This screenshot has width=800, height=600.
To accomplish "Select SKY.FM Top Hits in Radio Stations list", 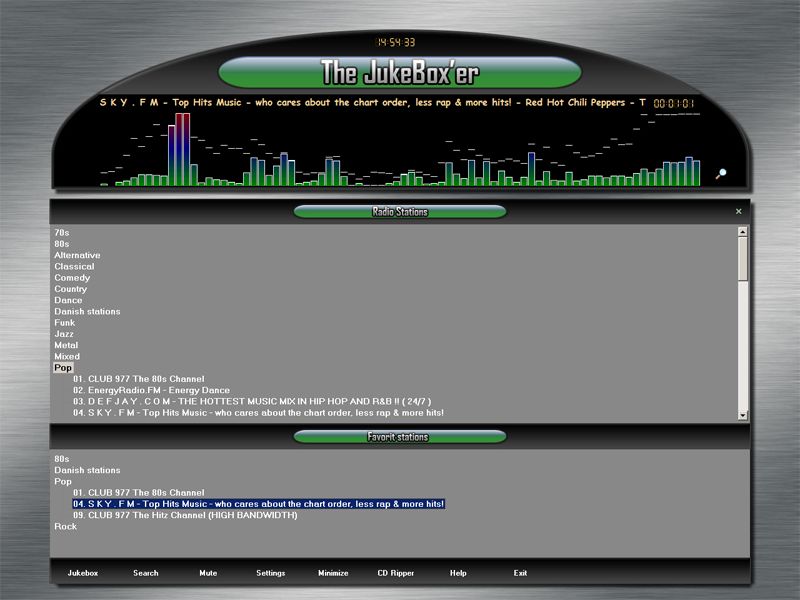I will (x=258, y=412).
